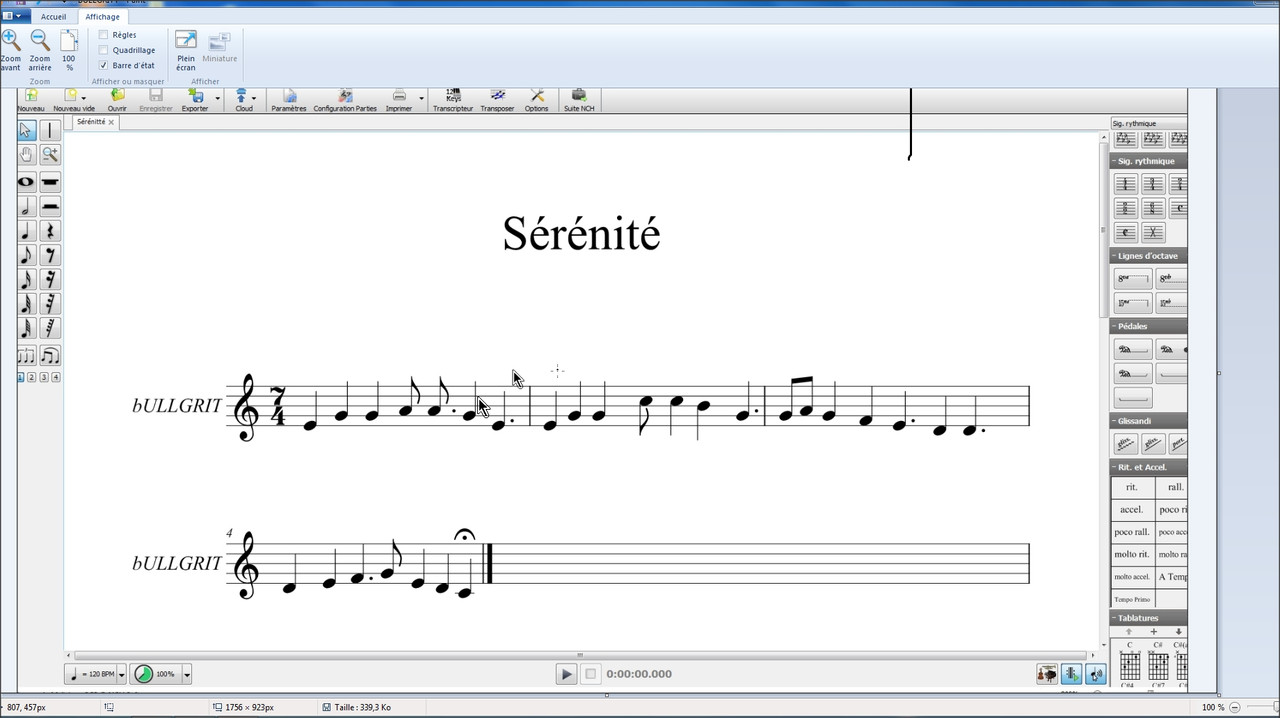
Task: Insert the accel. marking
Action: (x=1132, y=509)
